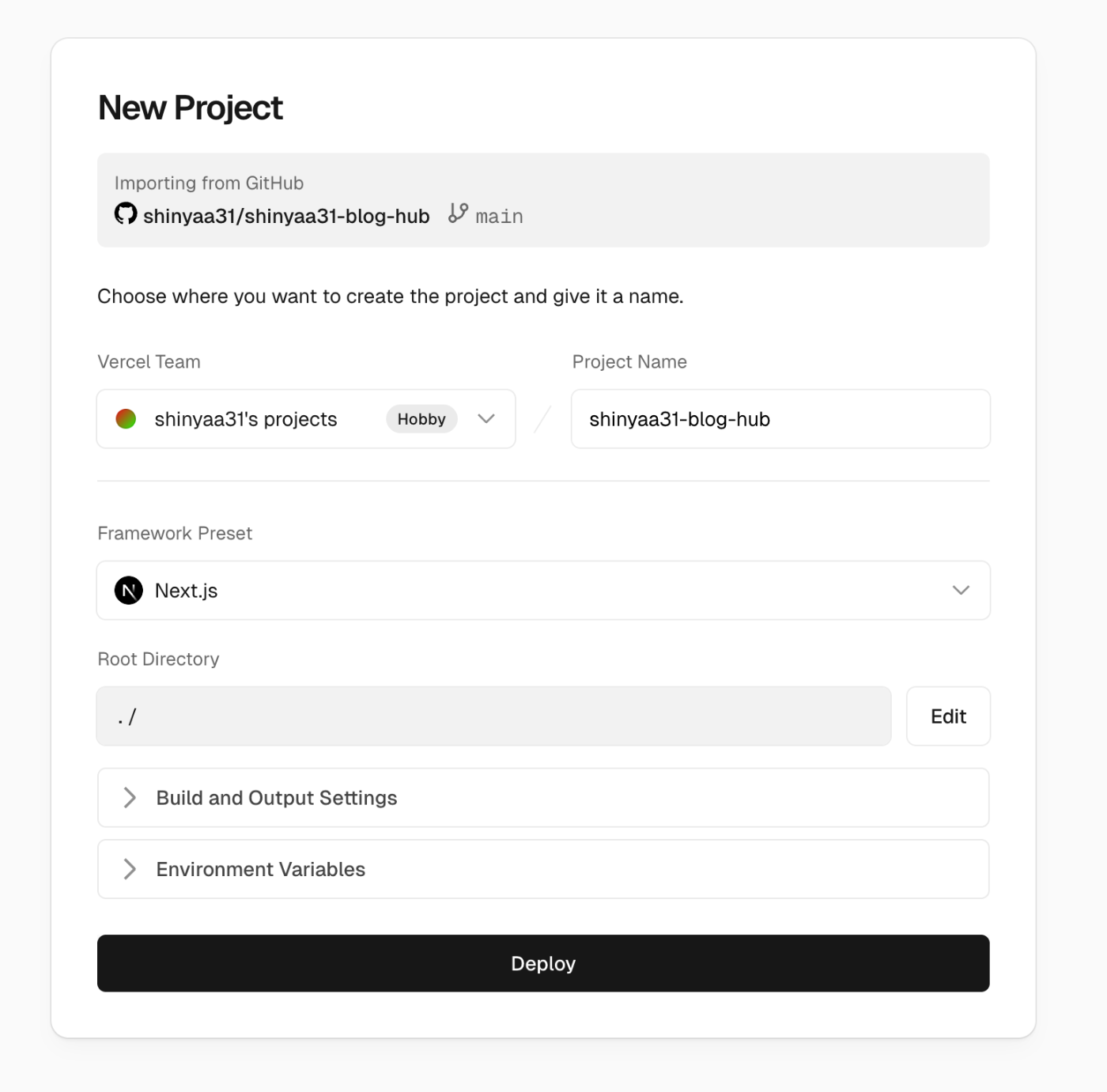The width and height of the screenshot is (1107, 1092).
Task: Expand the Environment Variables chevron
Action: (x=130, y=869)
